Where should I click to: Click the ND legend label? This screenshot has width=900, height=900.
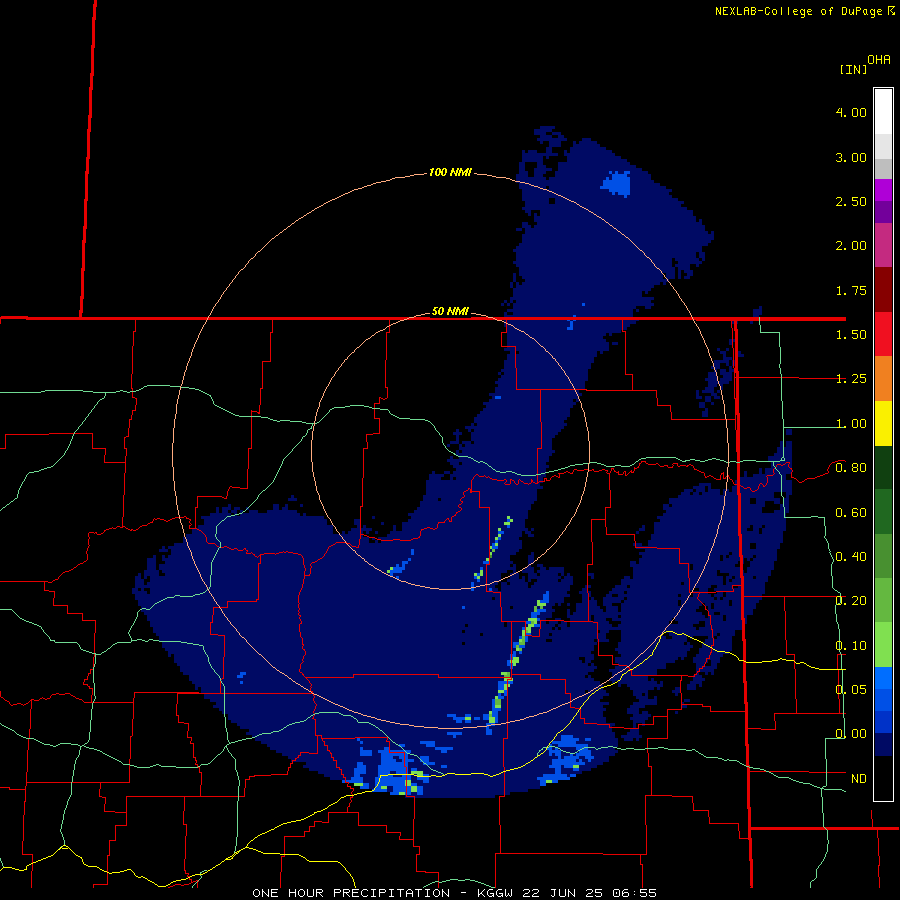coord(859,779)
